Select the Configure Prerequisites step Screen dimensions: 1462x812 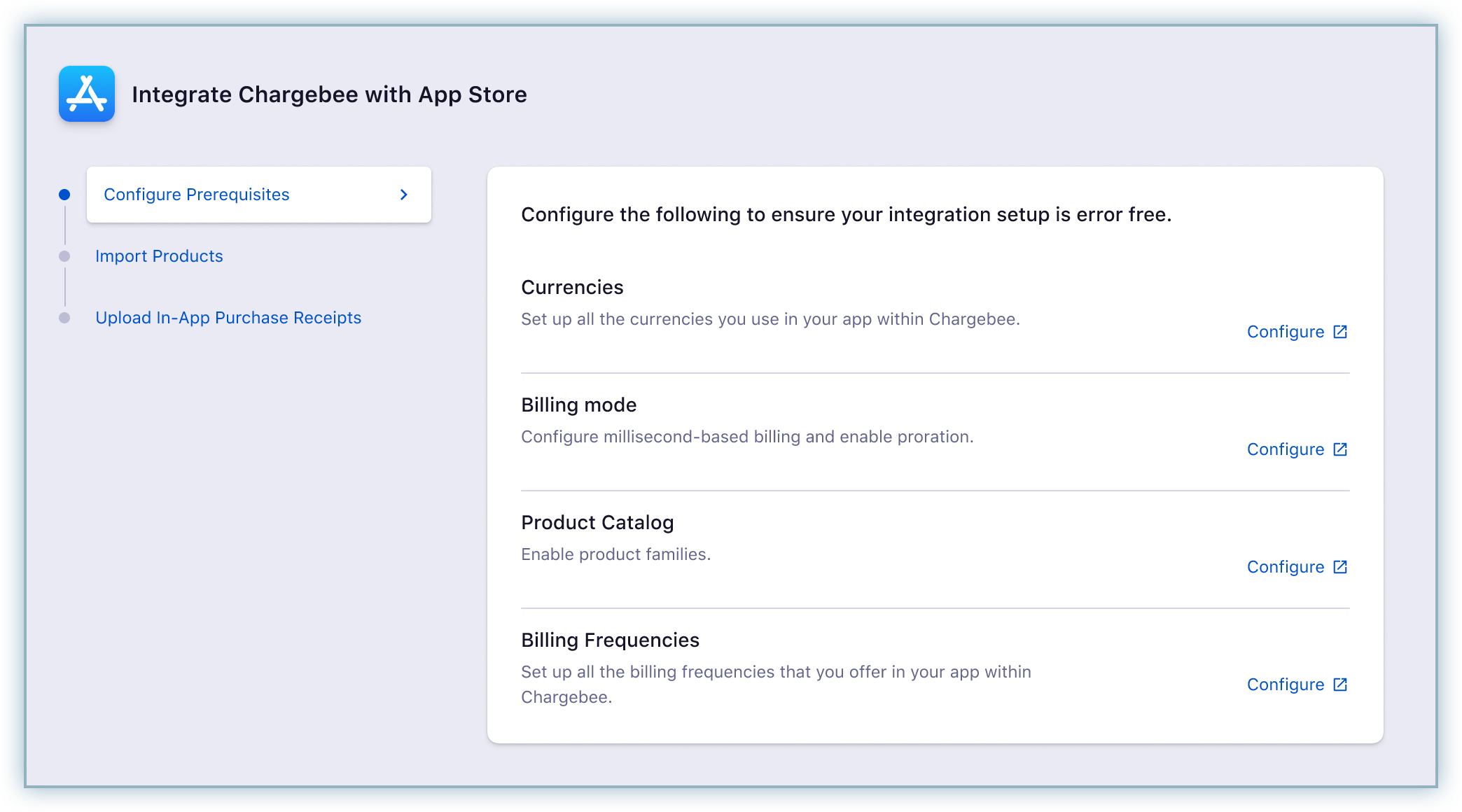(259, 195)
